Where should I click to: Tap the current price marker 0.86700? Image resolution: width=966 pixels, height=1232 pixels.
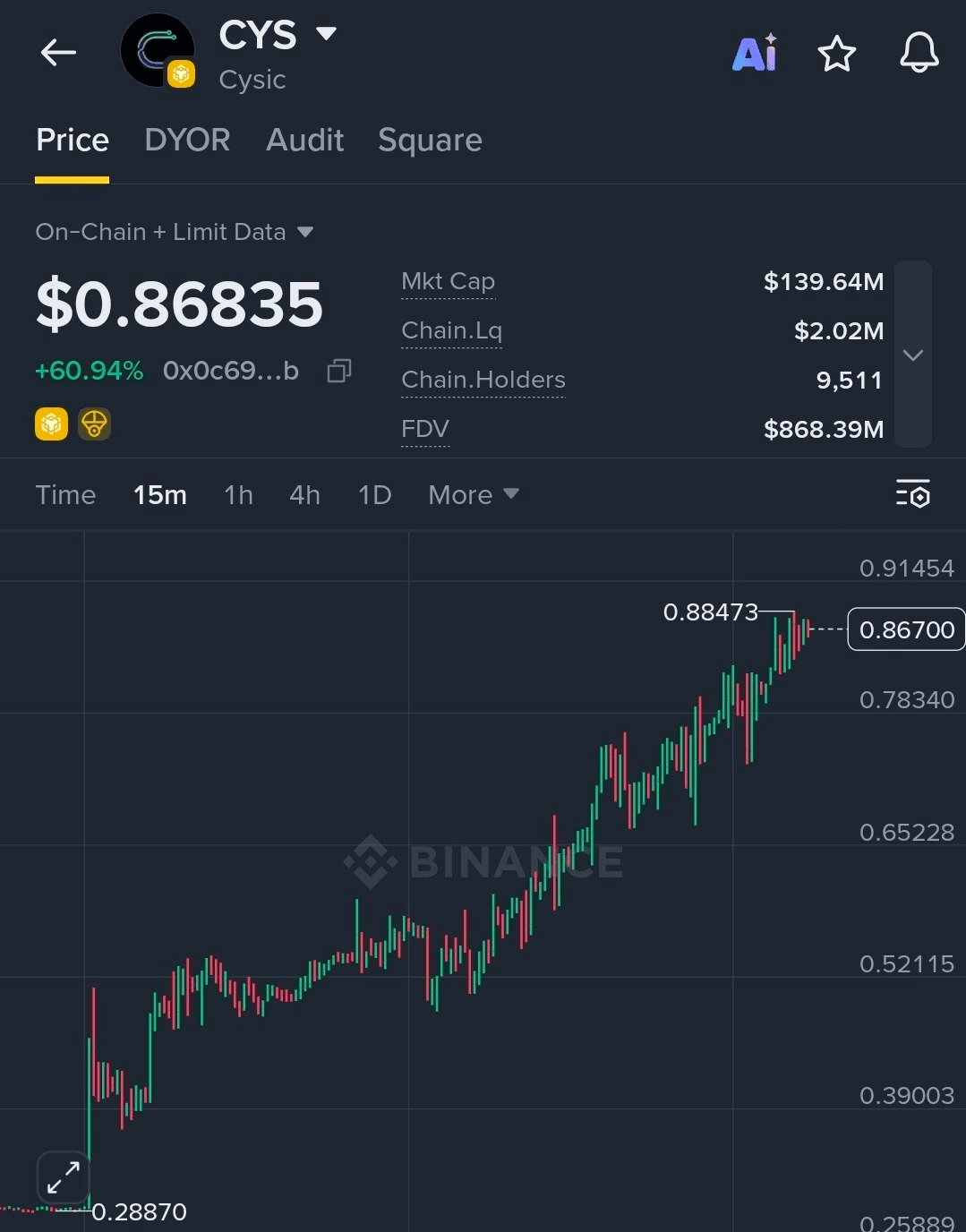[907, 629]
